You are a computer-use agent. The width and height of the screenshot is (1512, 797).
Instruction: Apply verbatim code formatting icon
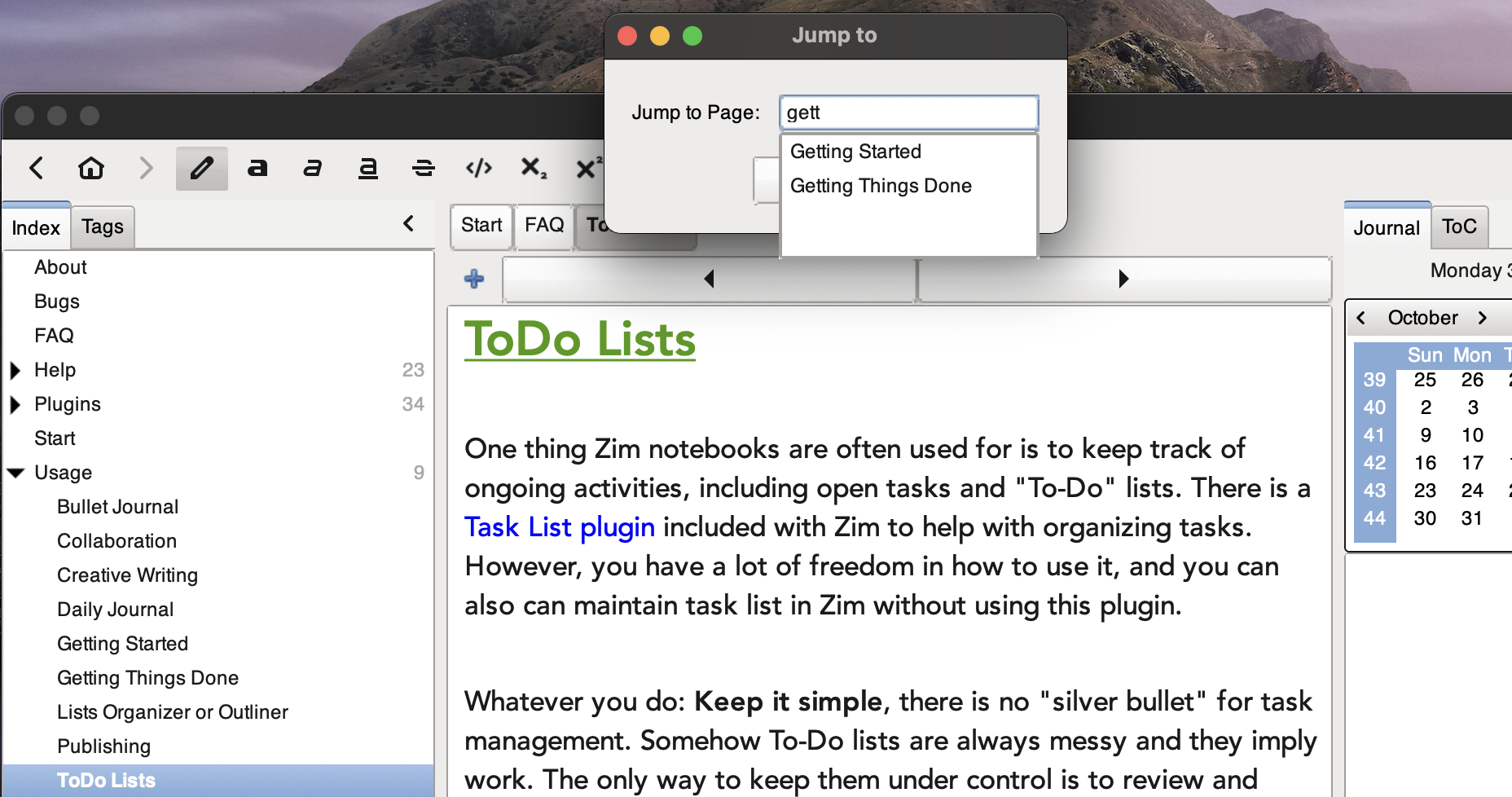click(x=479, y=168)
